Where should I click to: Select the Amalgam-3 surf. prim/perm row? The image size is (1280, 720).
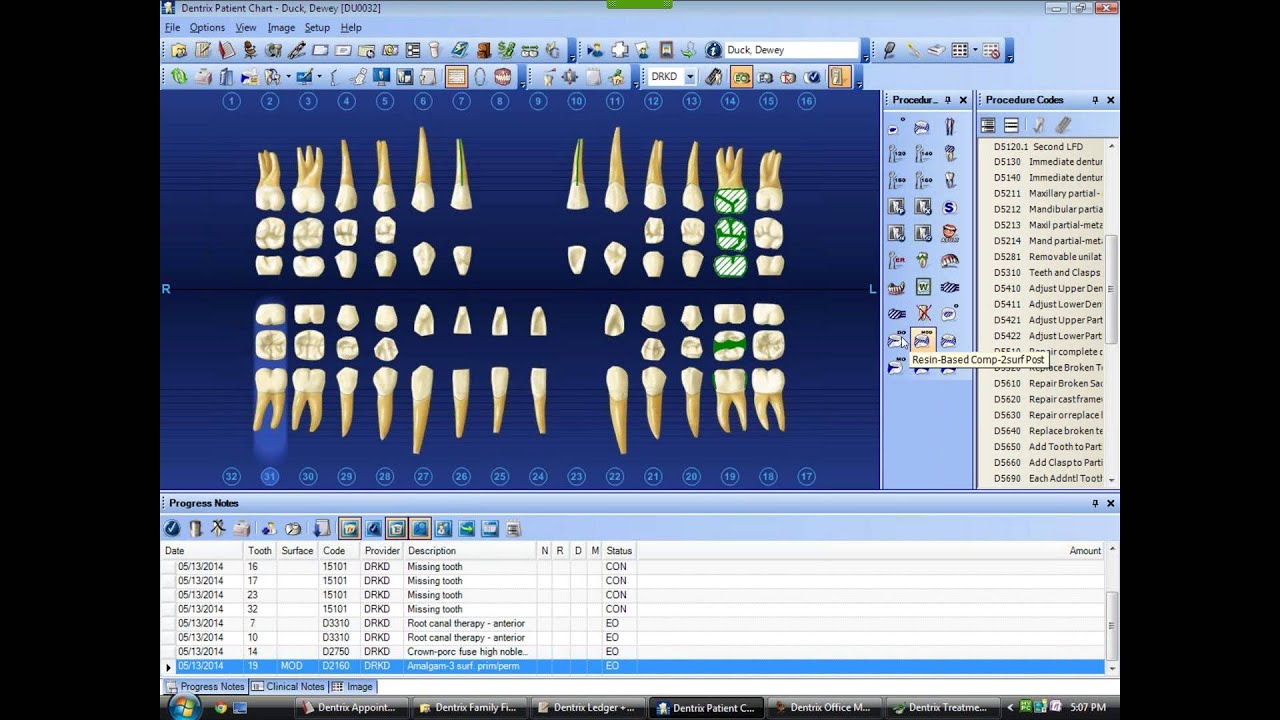(640, 666)
